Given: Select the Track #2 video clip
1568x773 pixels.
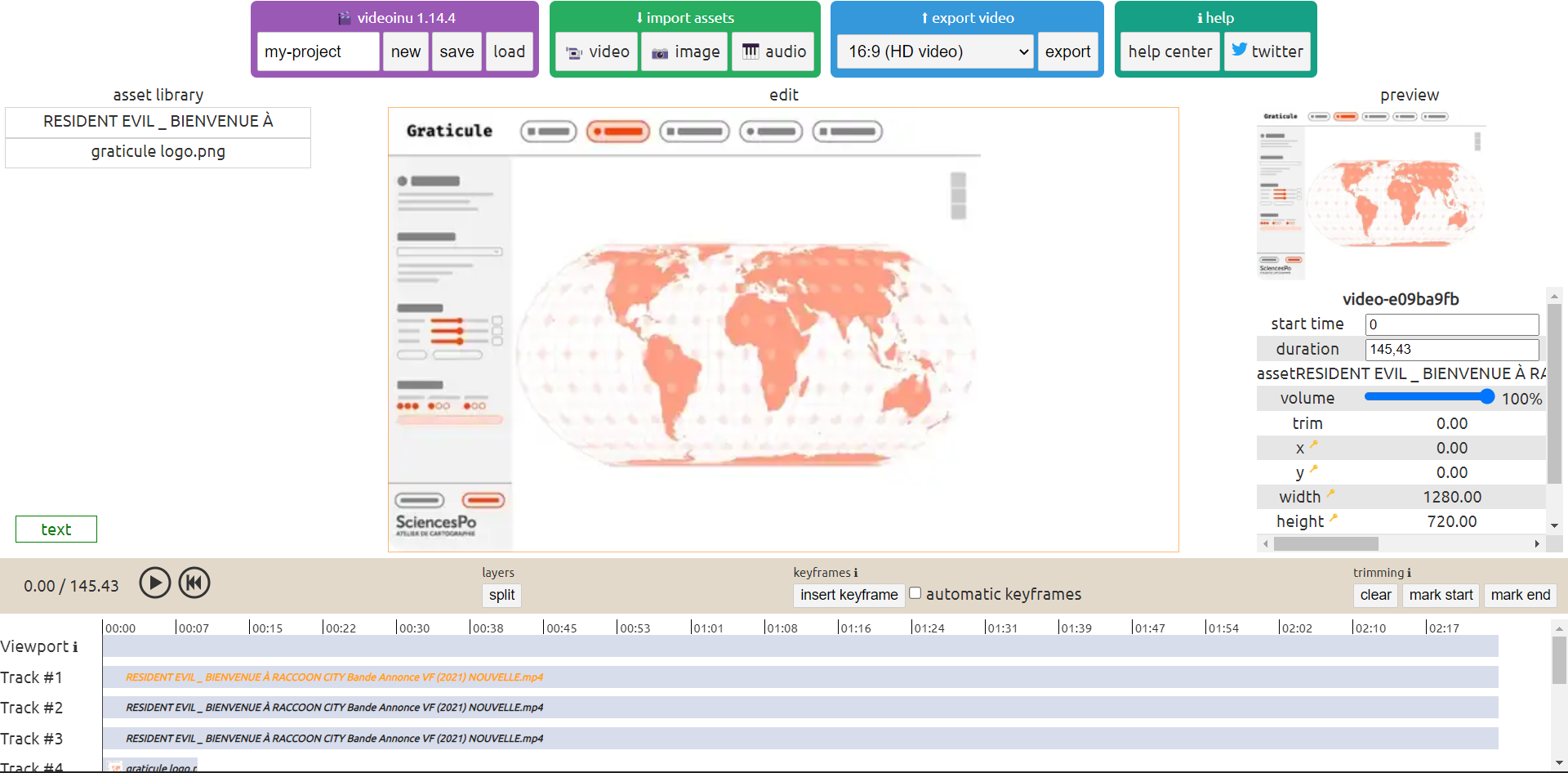Looking at the screenshot, I should pyautogui.click(x=800, y=708).
